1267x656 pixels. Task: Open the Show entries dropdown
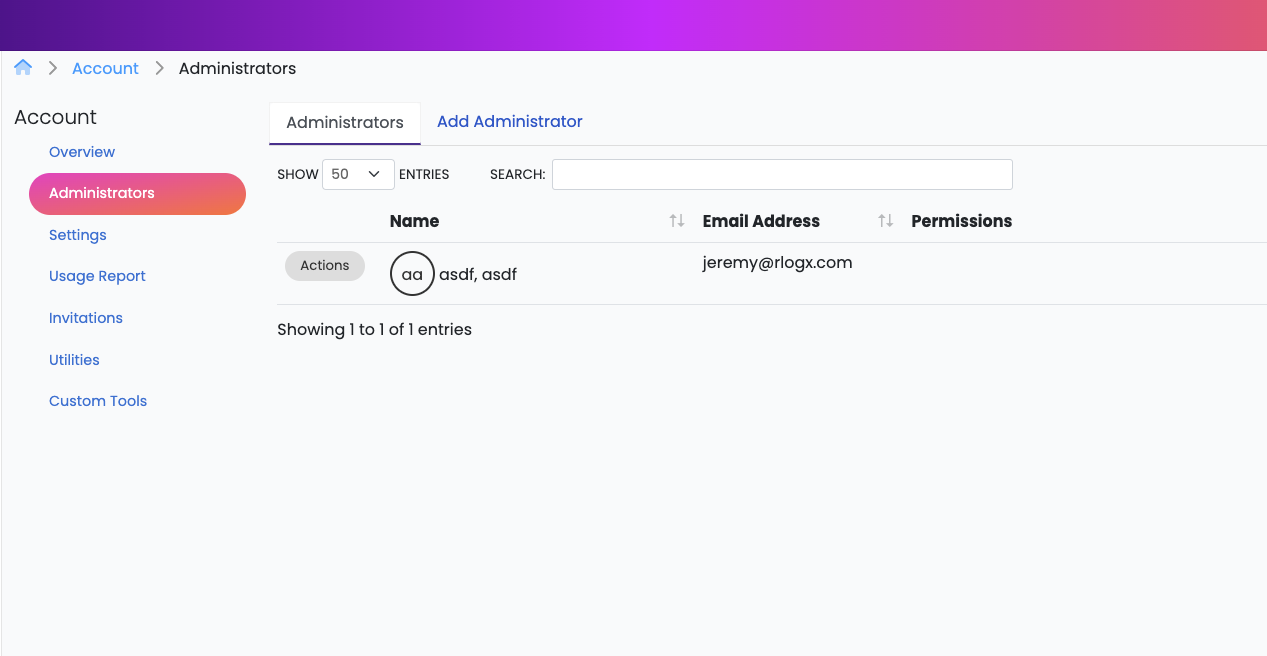click(x=358, y=174)
